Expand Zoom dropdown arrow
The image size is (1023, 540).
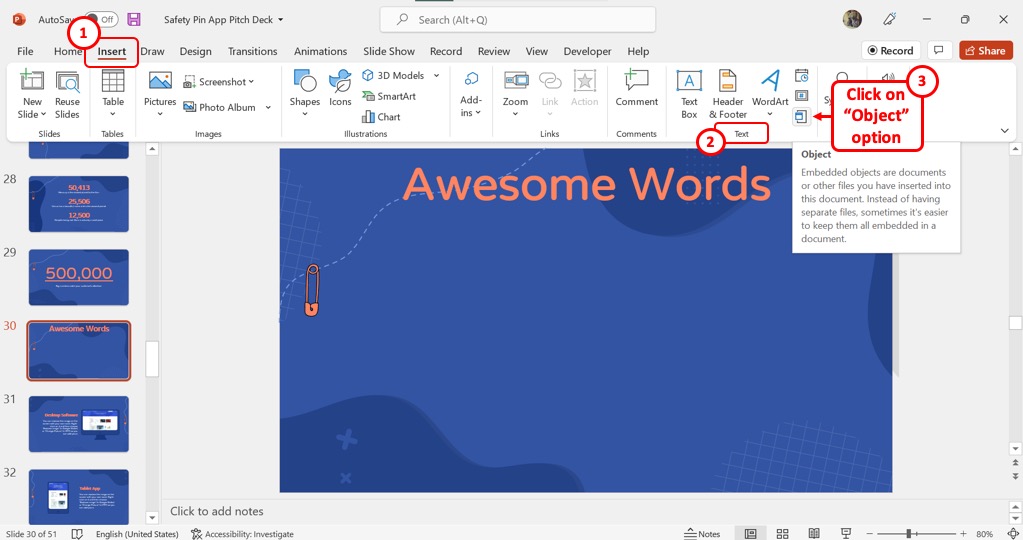point(515,114)
